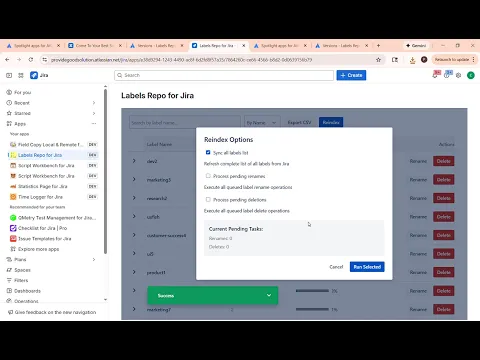
Task: Click the Apps more options ellipsis
Action: tap(94, 124)
